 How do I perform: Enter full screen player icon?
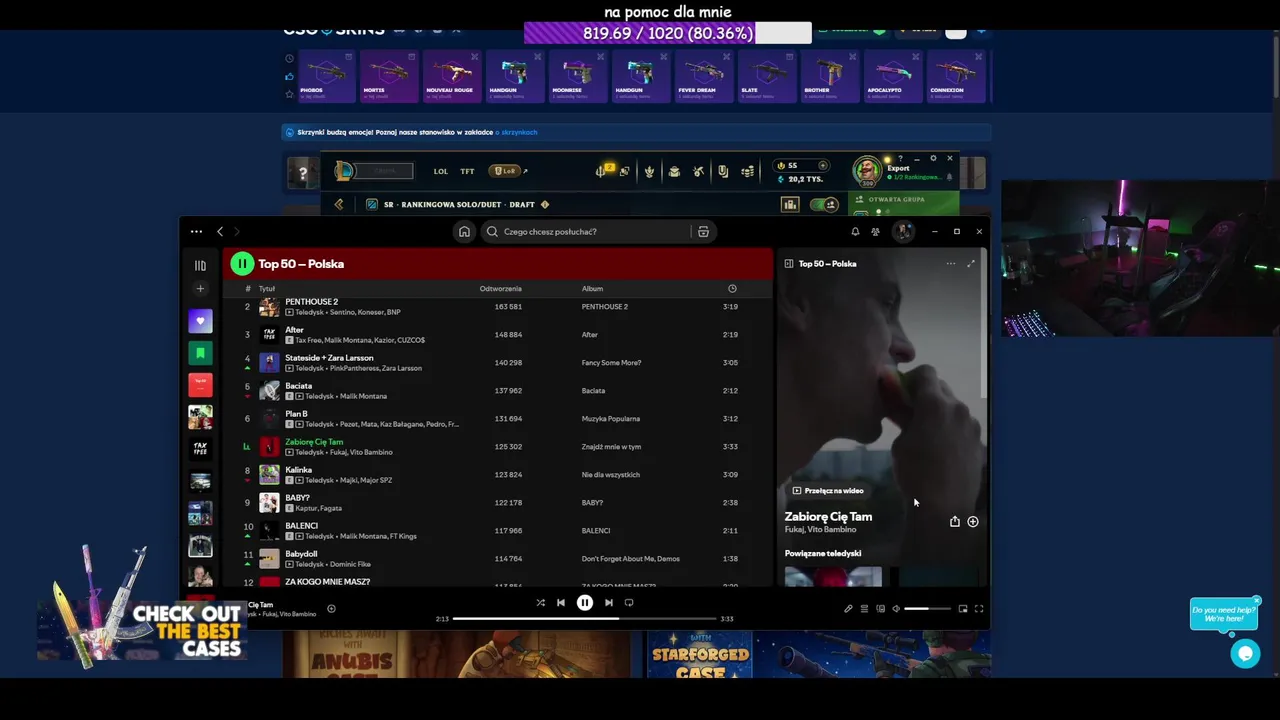[979, 609]
